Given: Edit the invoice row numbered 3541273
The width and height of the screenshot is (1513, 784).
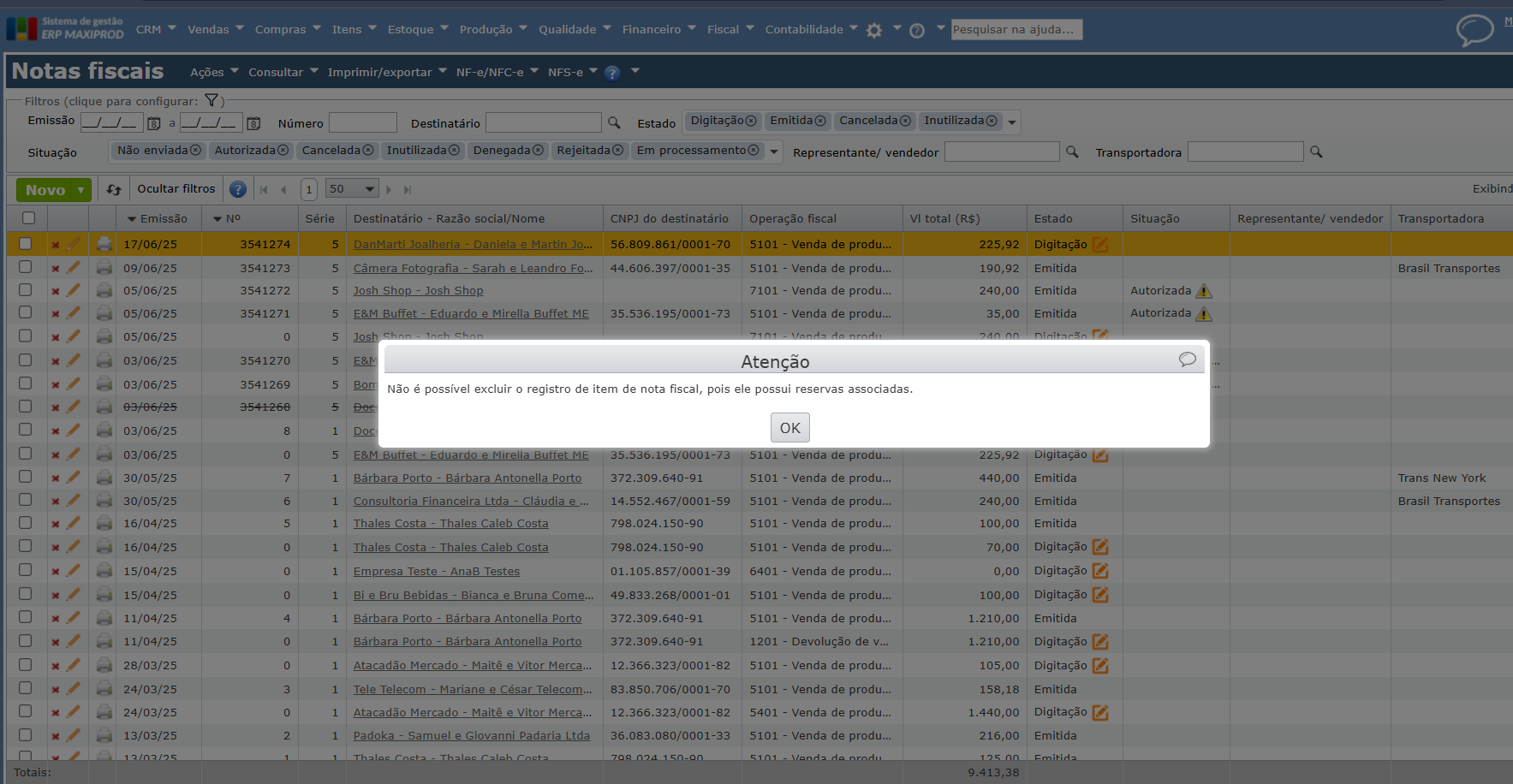Looking at the screenshot, I should 74,268.
